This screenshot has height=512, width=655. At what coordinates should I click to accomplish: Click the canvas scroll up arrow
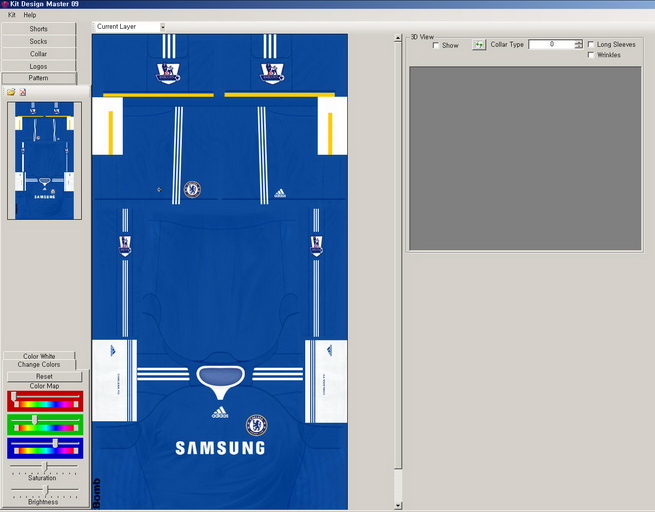pyautogui.click(x=398, y=38)
